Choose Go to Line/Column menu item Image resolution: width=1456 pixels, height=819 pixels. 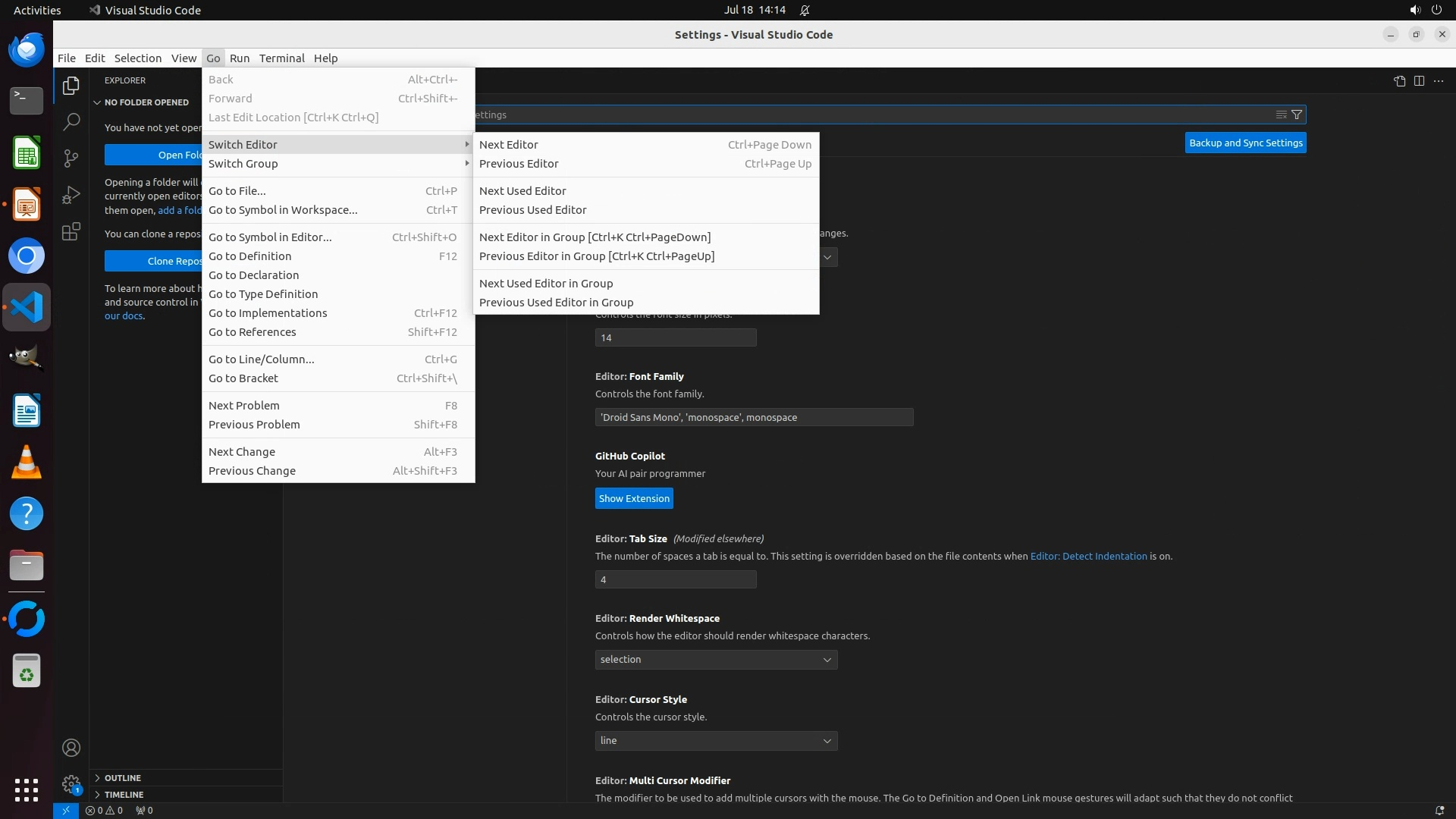click(x=261, y=359)
